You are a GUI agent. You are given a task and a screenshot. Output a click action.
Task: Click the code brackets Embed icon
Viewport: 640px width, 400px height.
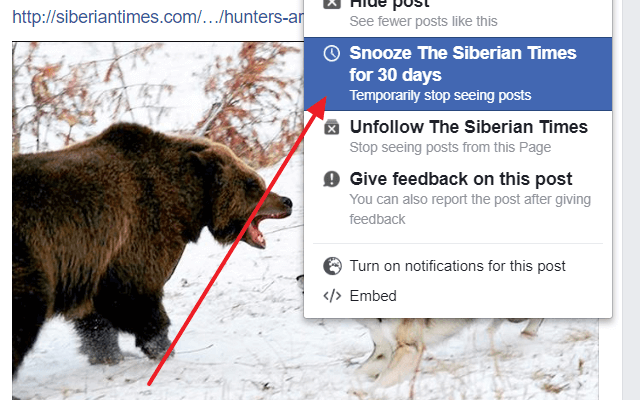[332, 296]
